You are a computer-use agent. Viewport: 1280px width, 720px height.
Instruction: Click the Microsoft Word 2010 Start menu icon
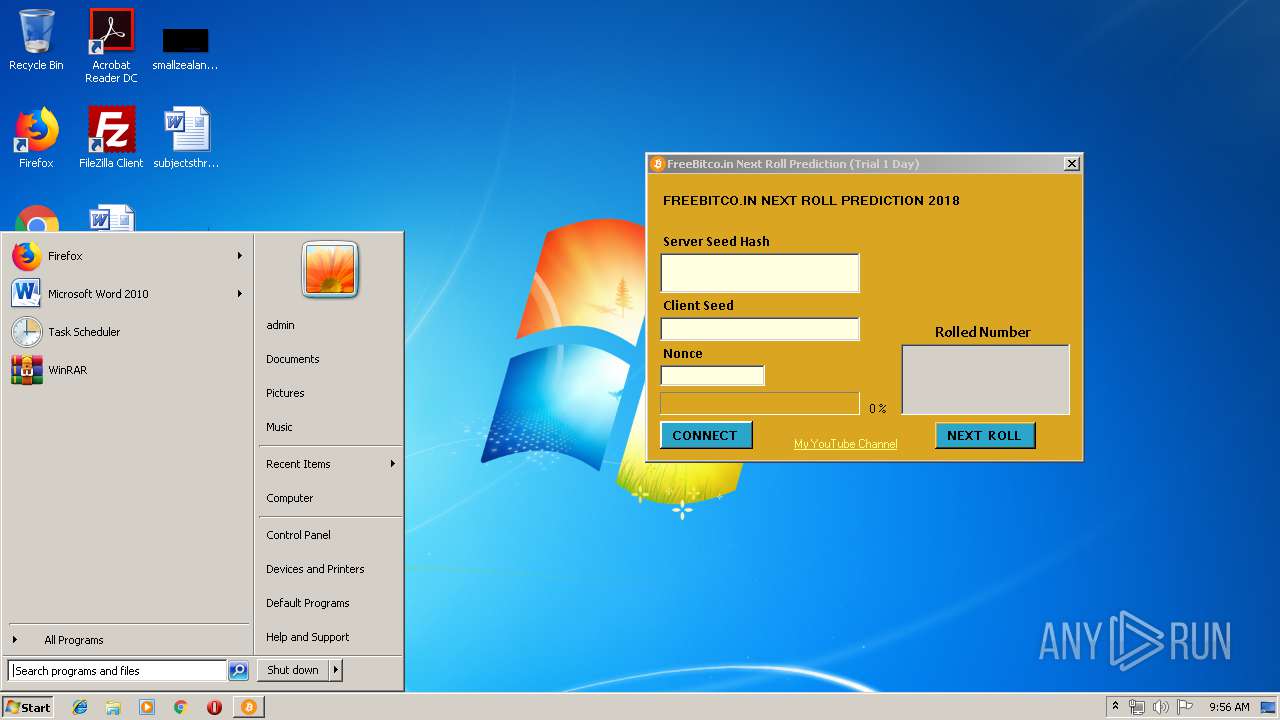coord(27,294)
